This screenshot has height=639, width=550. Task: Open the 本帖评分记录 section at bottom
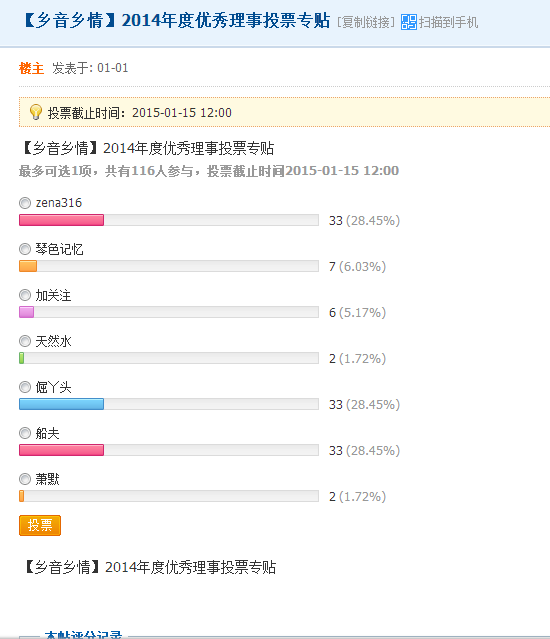click(83, 635)
